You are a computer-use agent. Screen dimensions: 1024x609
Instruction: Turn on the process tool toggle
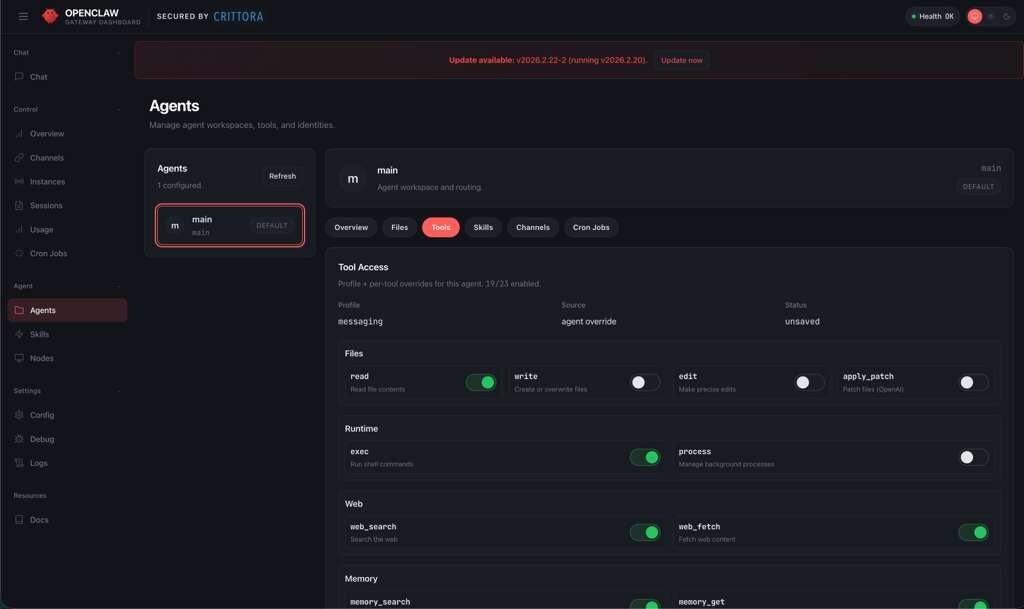[973, 457]
